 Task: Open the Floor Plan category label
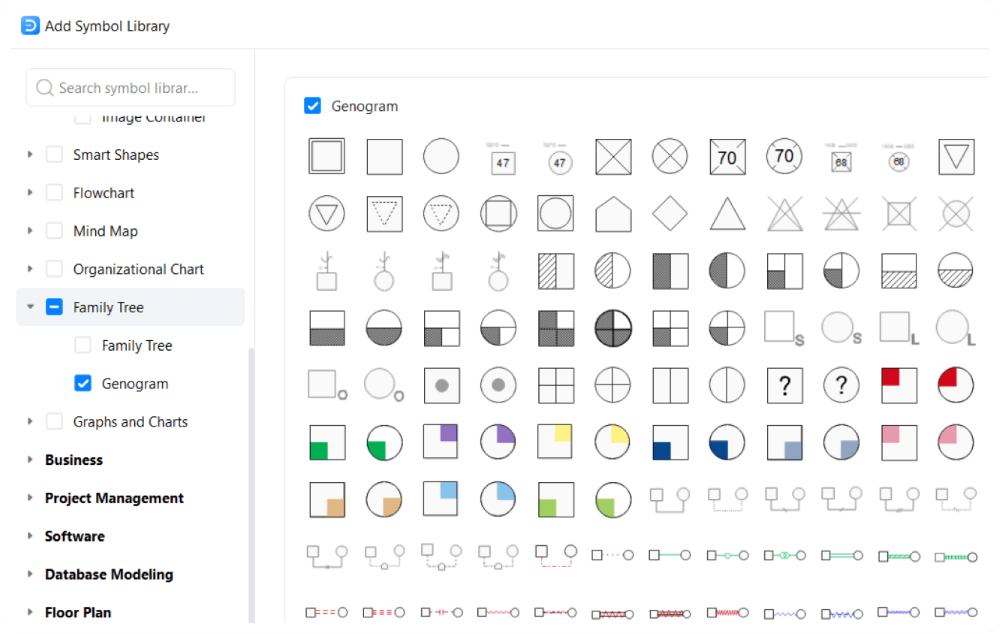coord(78,612)
